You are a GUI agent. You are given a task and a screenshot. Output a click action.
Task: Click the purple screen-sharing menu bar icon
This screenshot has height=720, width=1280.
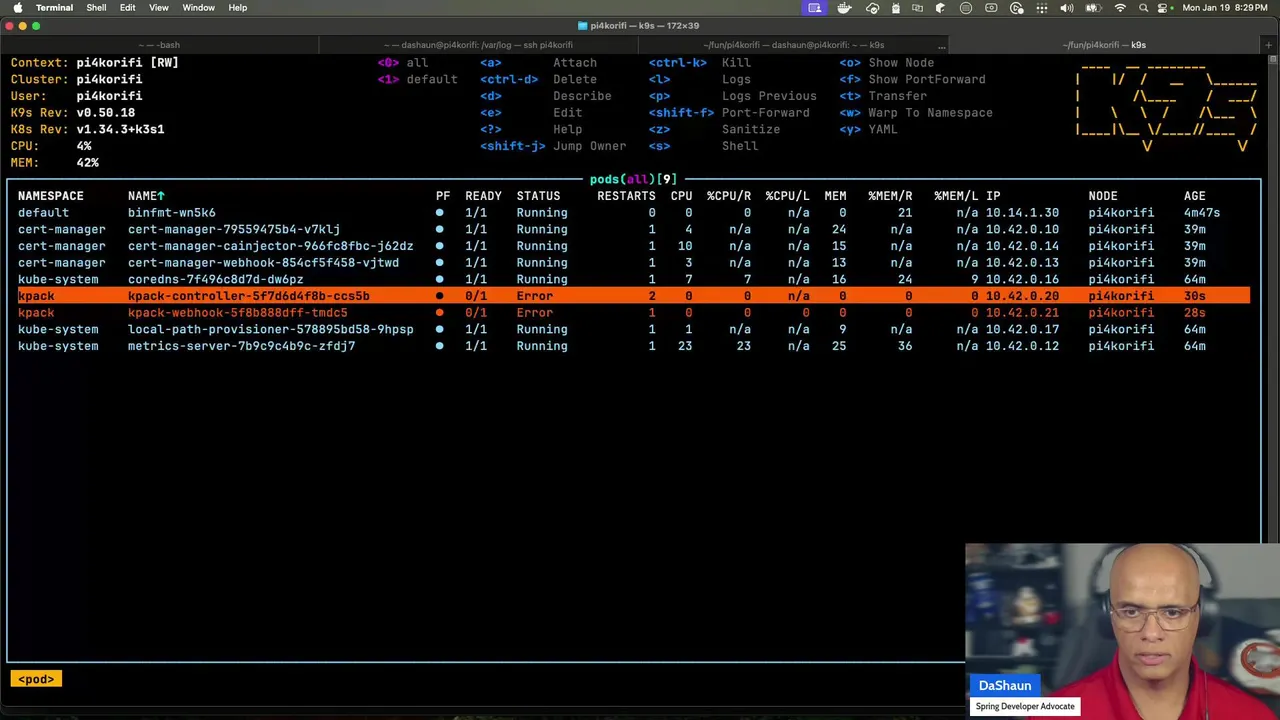(x=815, y=8)
